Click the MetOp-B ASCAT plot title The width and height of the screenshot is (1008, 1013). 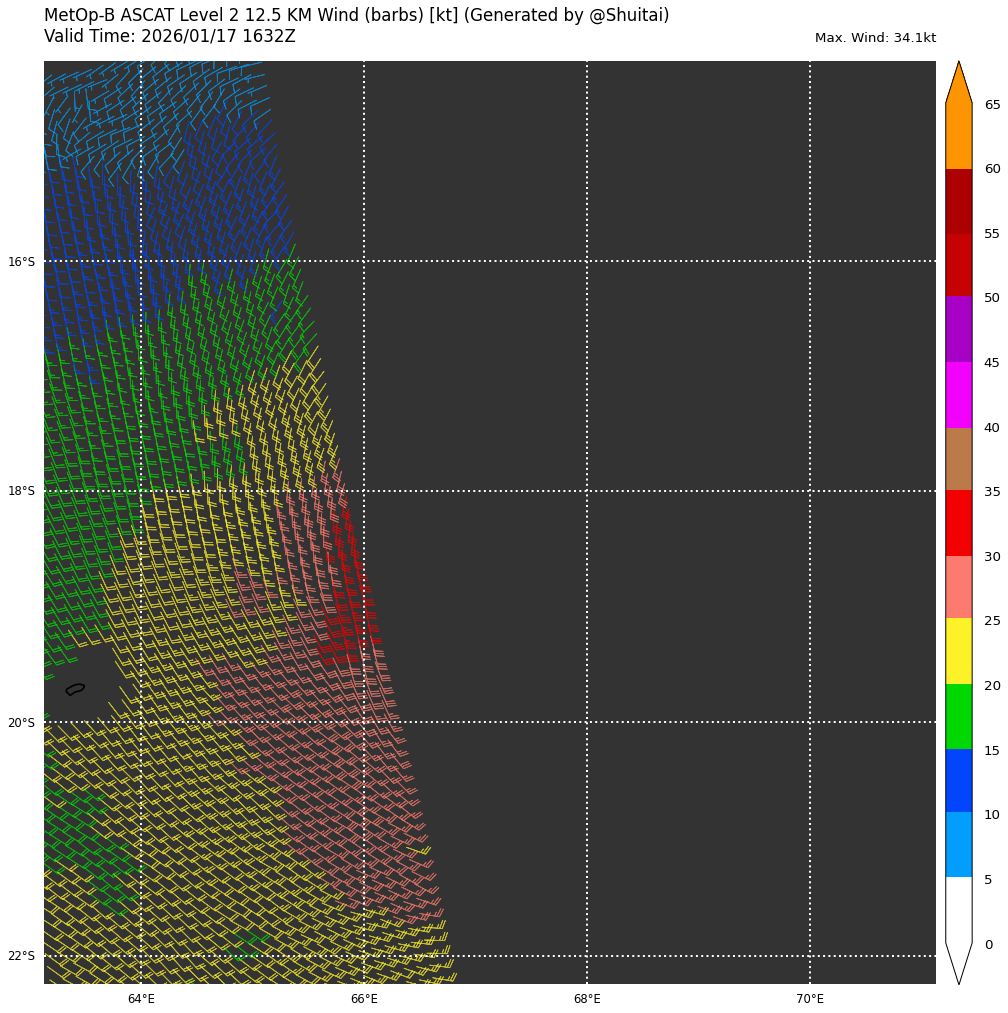356,16
